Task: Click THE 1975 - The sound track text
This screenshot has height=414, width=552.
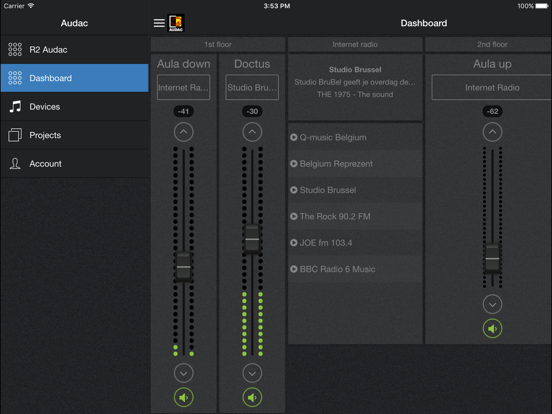Action: tap(355, 94)
